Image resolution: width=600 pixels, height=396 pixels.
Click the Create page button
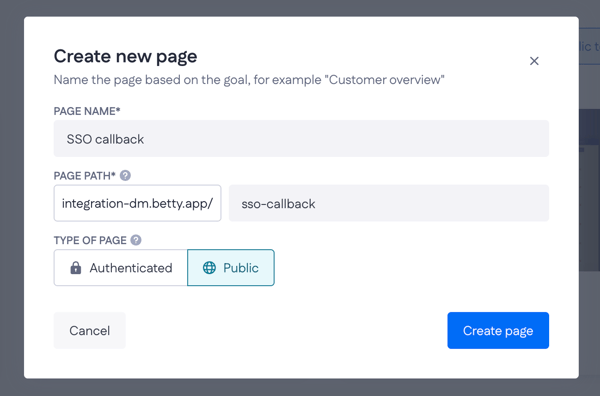click(x=498, y=330)
